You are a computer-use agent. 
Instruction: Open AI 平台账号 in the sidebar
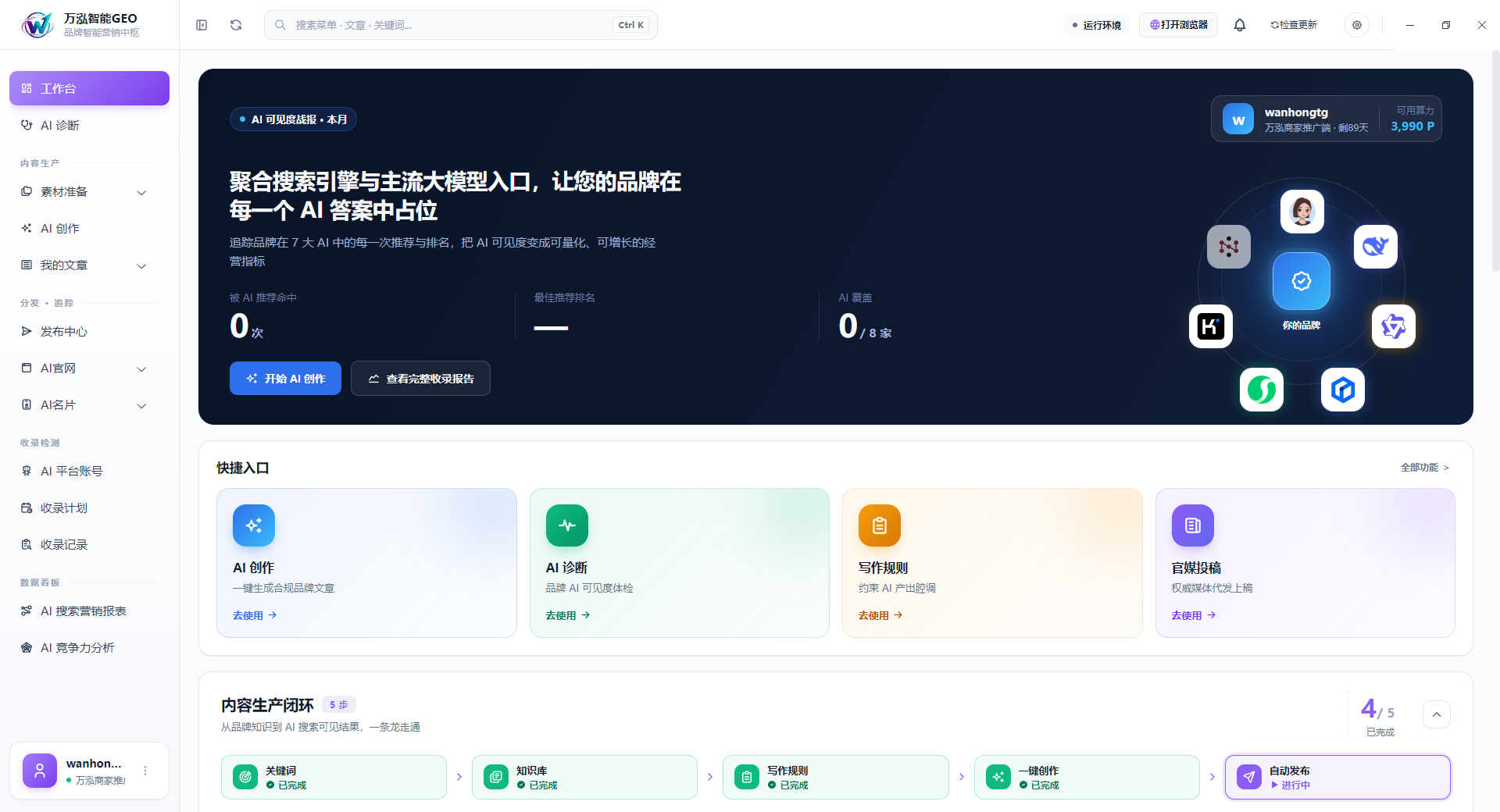tap(89, 471)
